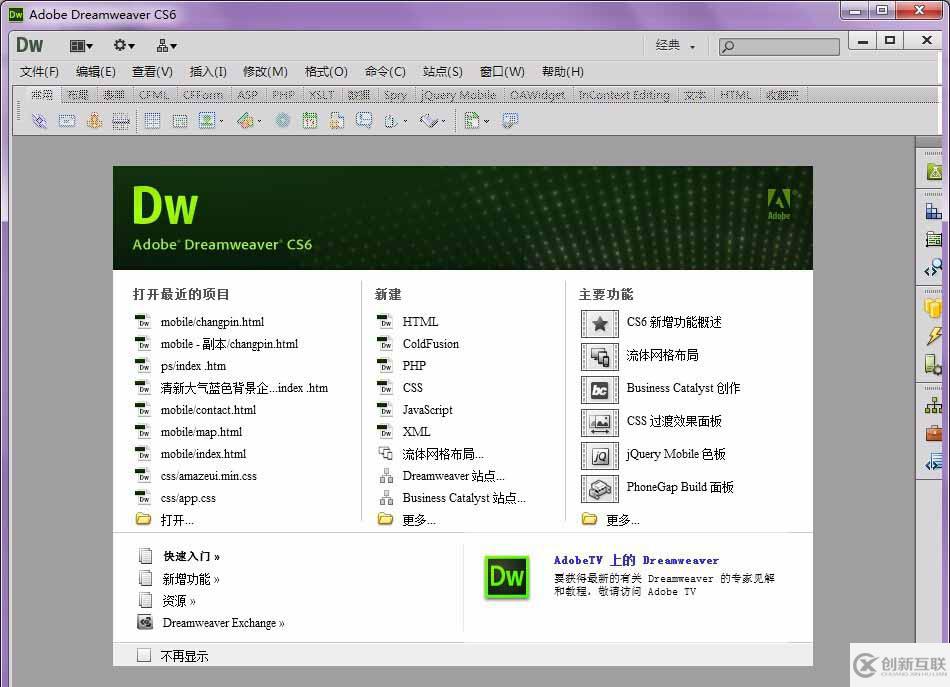Click the Images insert icon

point(207,121)
